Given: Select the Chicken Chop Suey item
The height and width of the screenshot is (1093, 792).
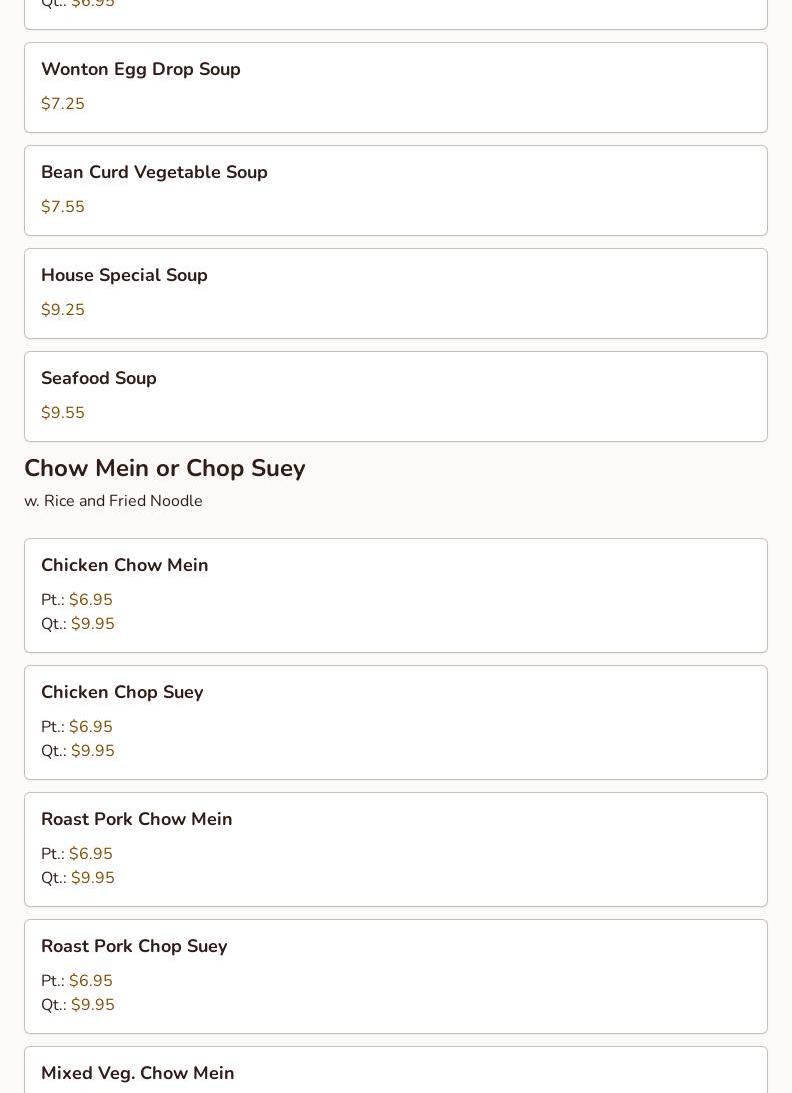Looking at the screenshot, I should (122, 693).
